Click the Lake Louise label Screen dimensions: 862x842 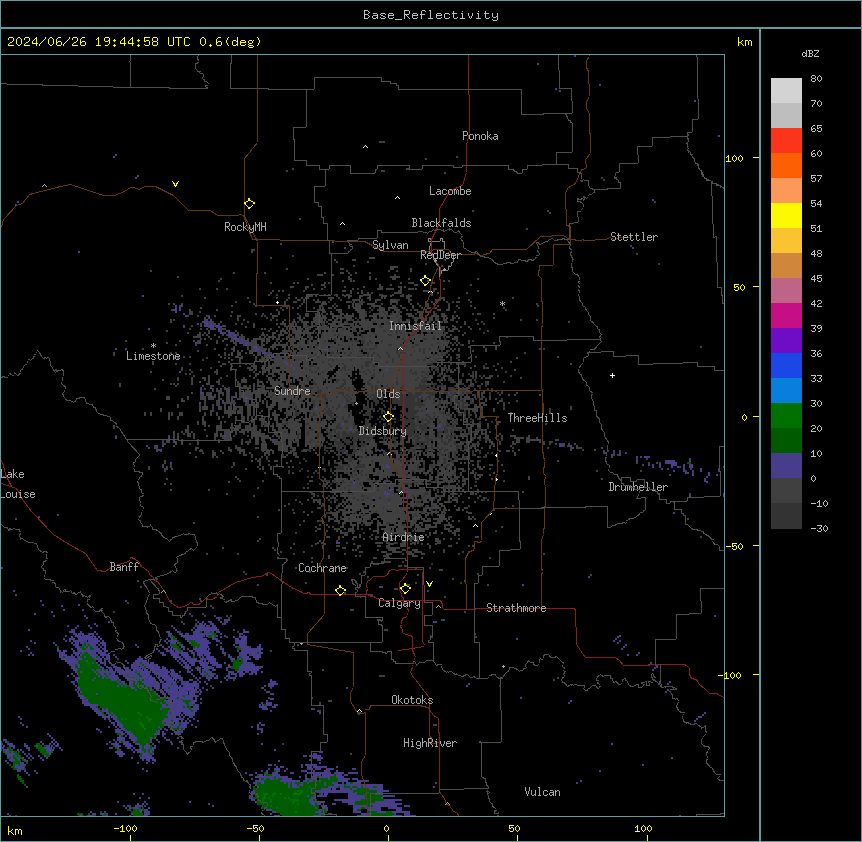click(18, 484)
